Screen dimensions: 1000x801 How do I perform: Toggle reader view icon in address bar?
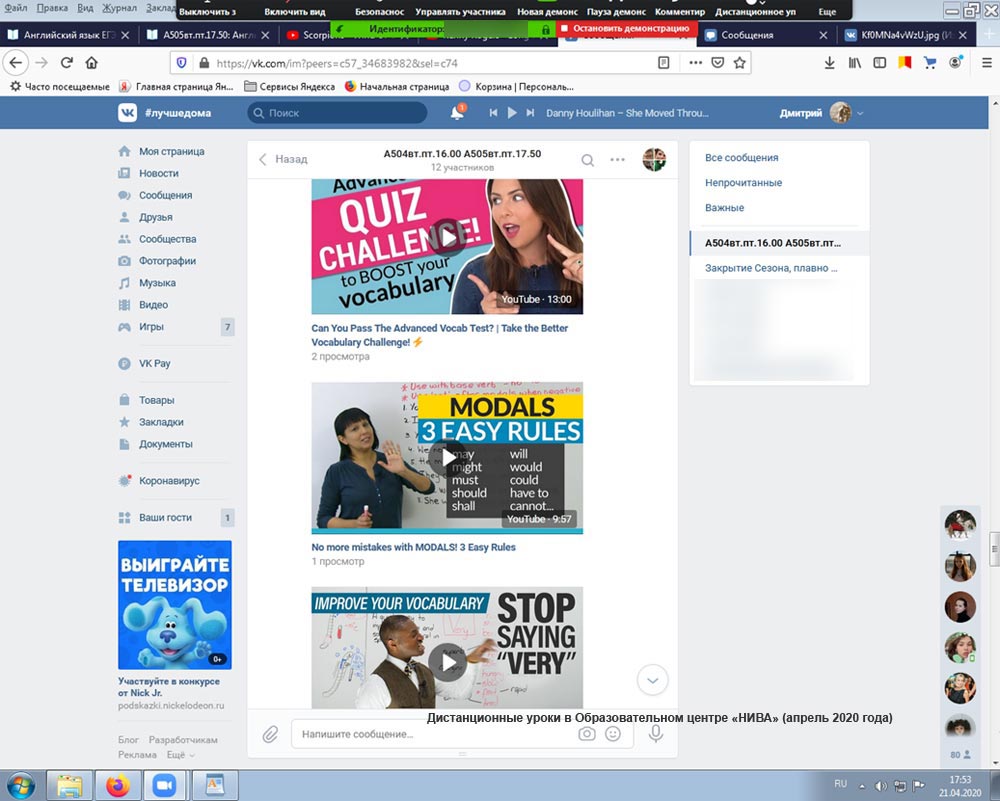[x=663, y=62]
